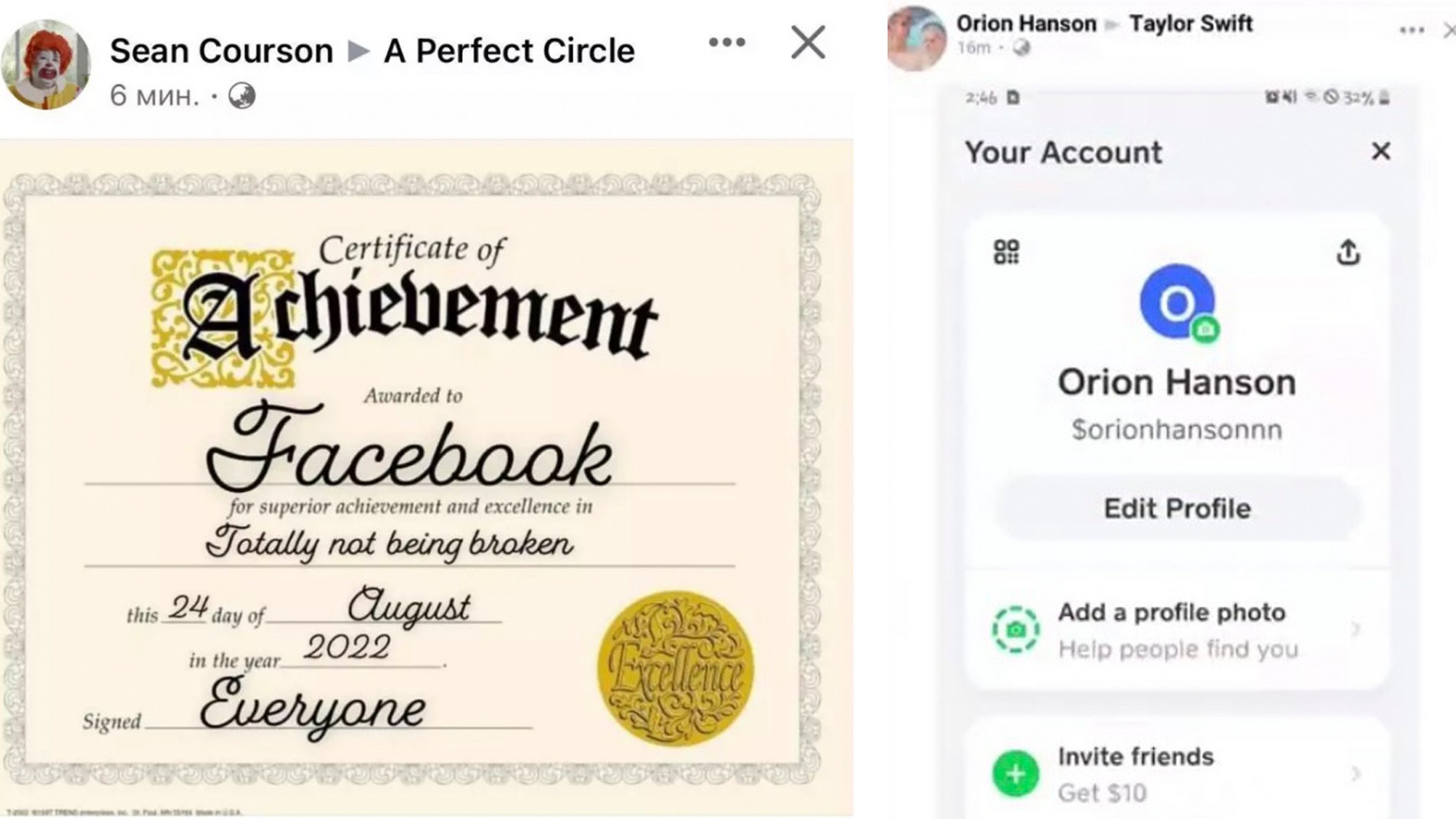Click the globe audience icon on Orion's post
Screen dimensions: 1456x819
(1021, 48)
